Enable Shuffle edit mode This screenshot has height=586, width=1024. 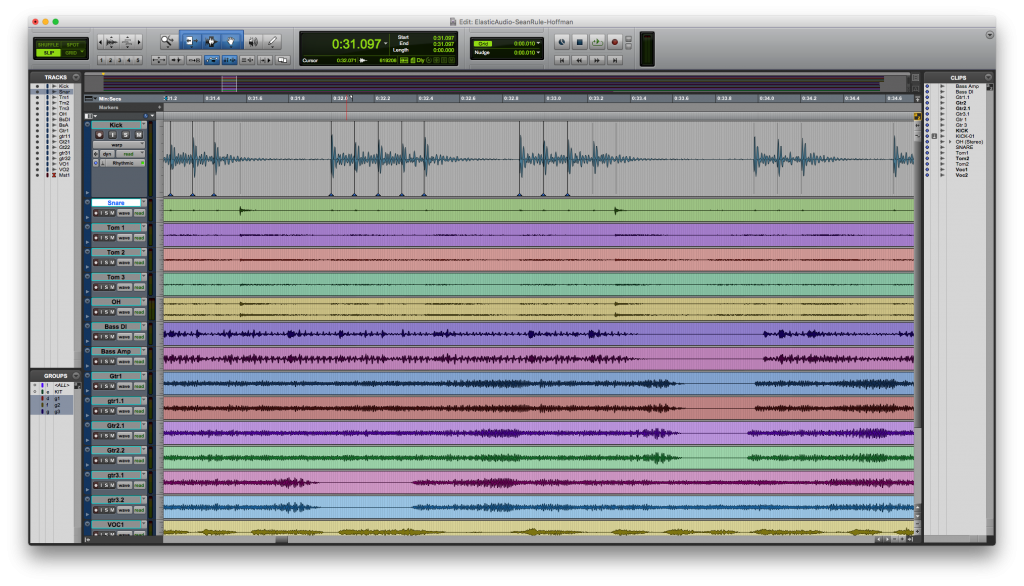pos(48,44)
